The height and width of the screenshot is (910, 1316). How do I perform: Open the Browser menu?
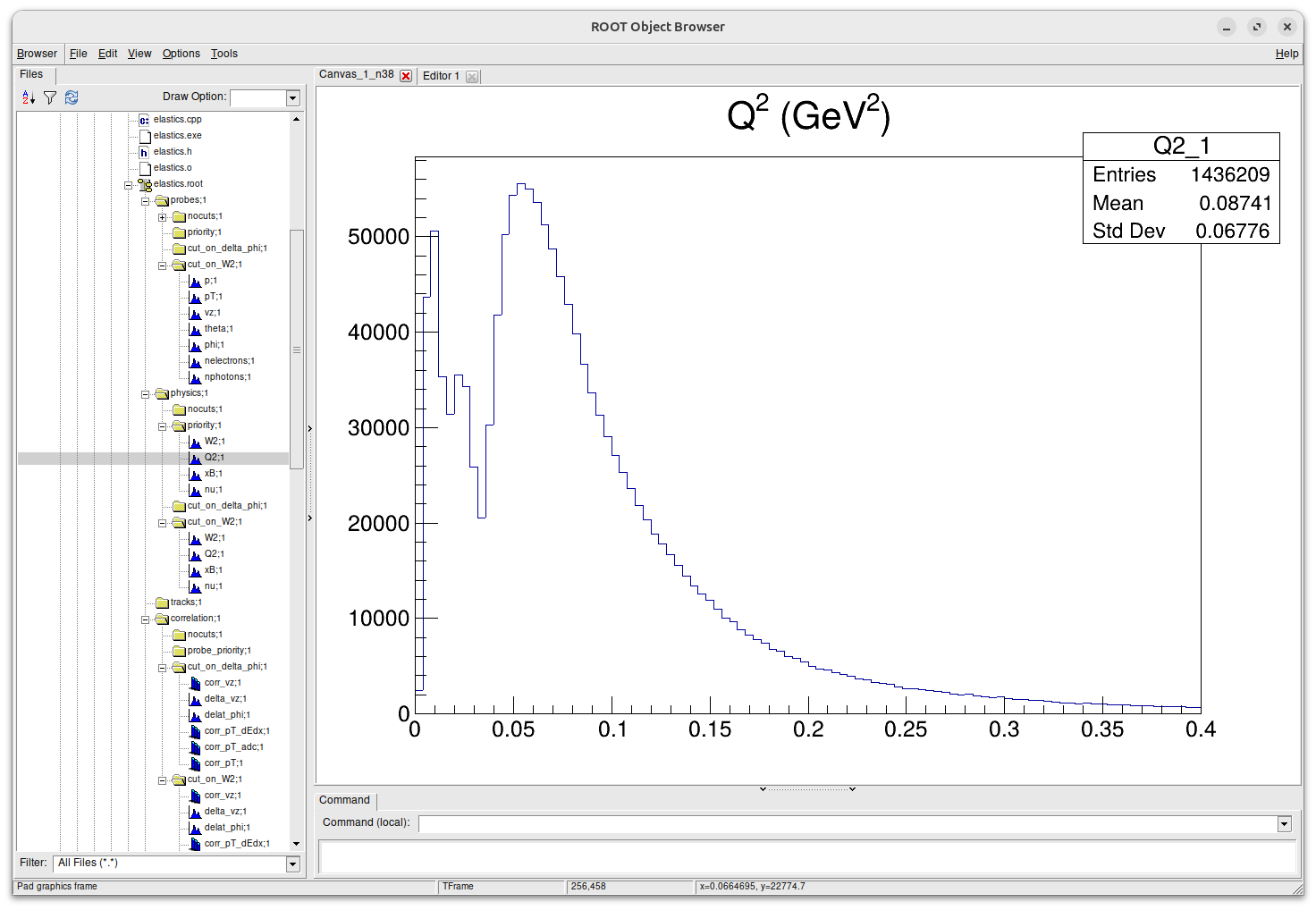coord(37,54)
